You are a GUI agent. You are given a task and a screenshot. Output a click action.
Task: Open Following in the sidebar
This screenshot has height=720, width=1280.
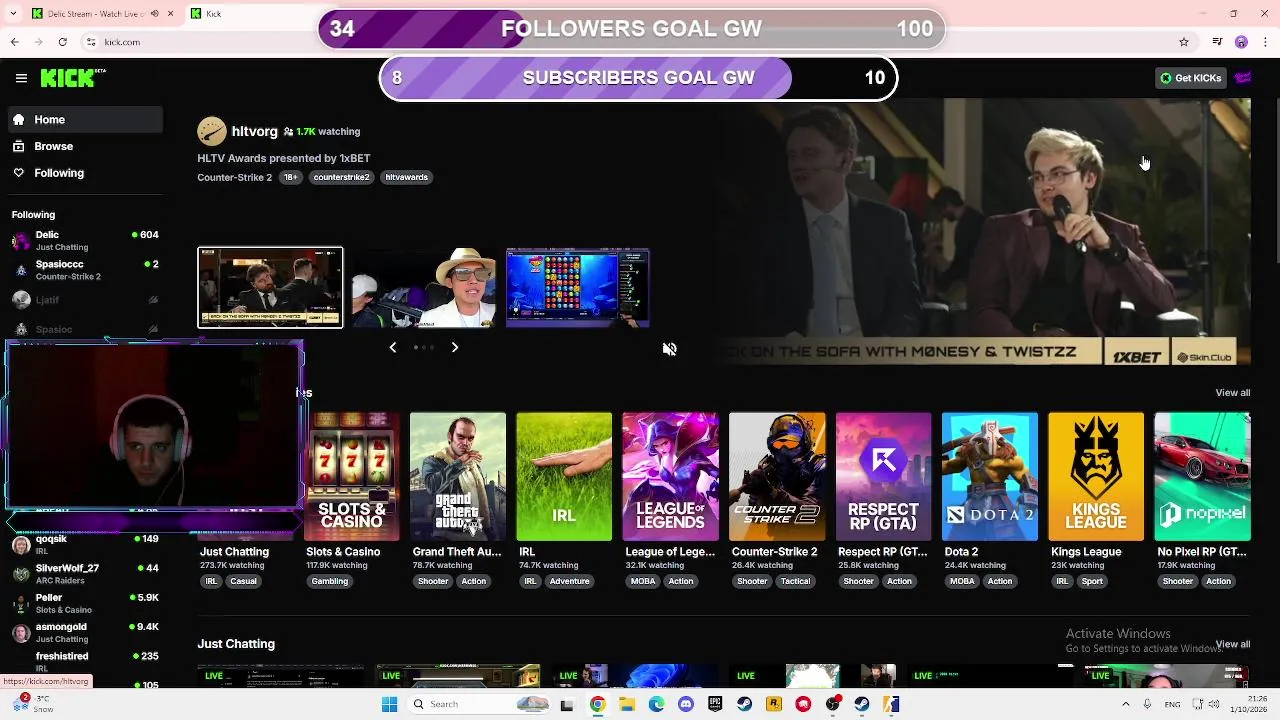click(85, 173)
